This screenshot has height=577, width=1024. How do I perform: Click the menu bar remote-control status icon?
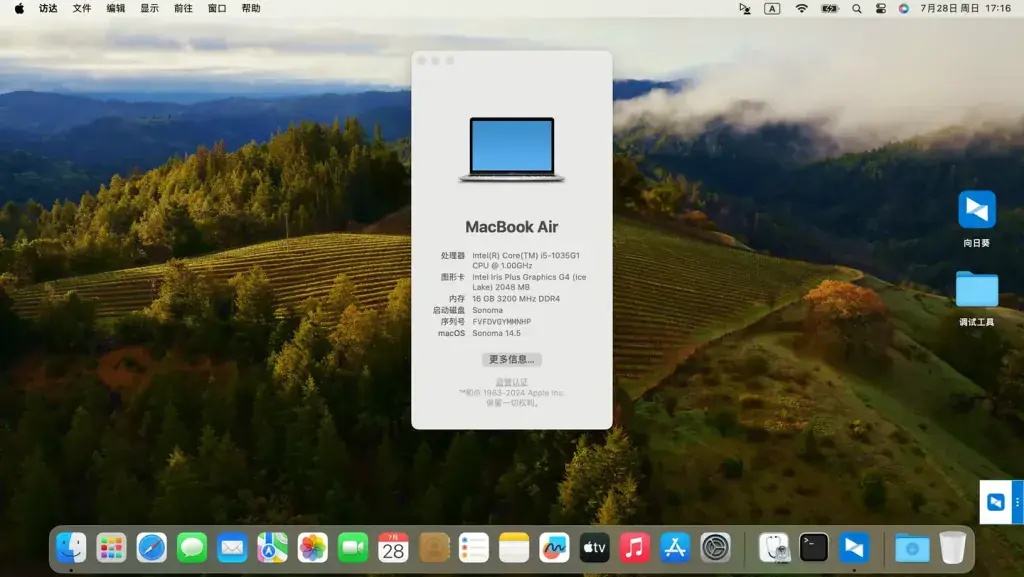744,8
